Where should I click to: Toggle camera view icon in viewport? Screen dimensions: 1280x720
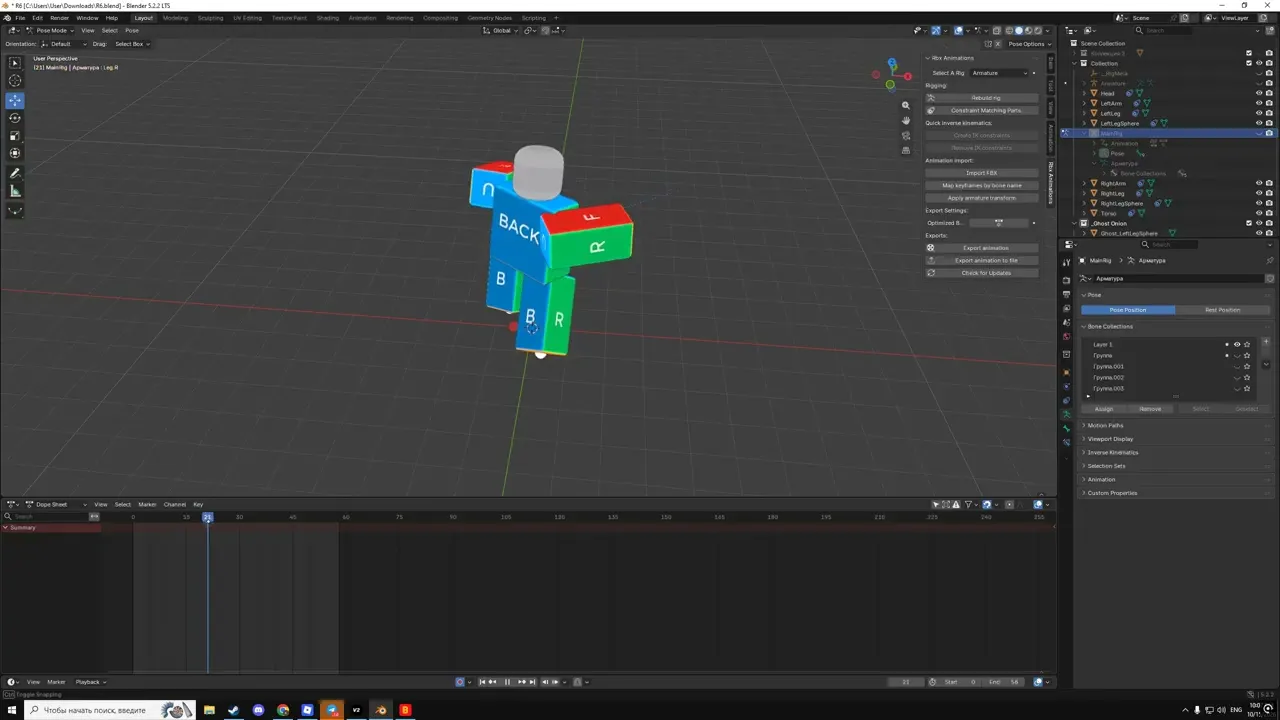tap(906, 135)
